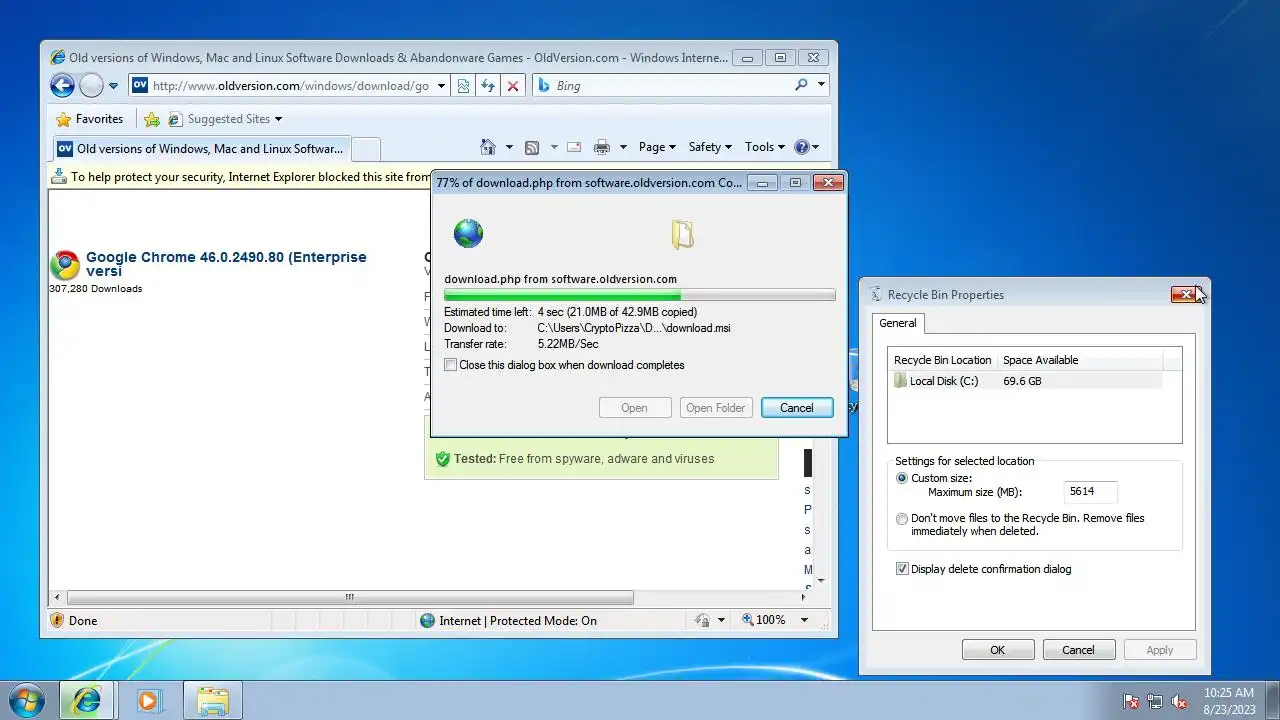Click the Refresh icon in address bar
This screenshot has width=1280, height=720.
488,86
